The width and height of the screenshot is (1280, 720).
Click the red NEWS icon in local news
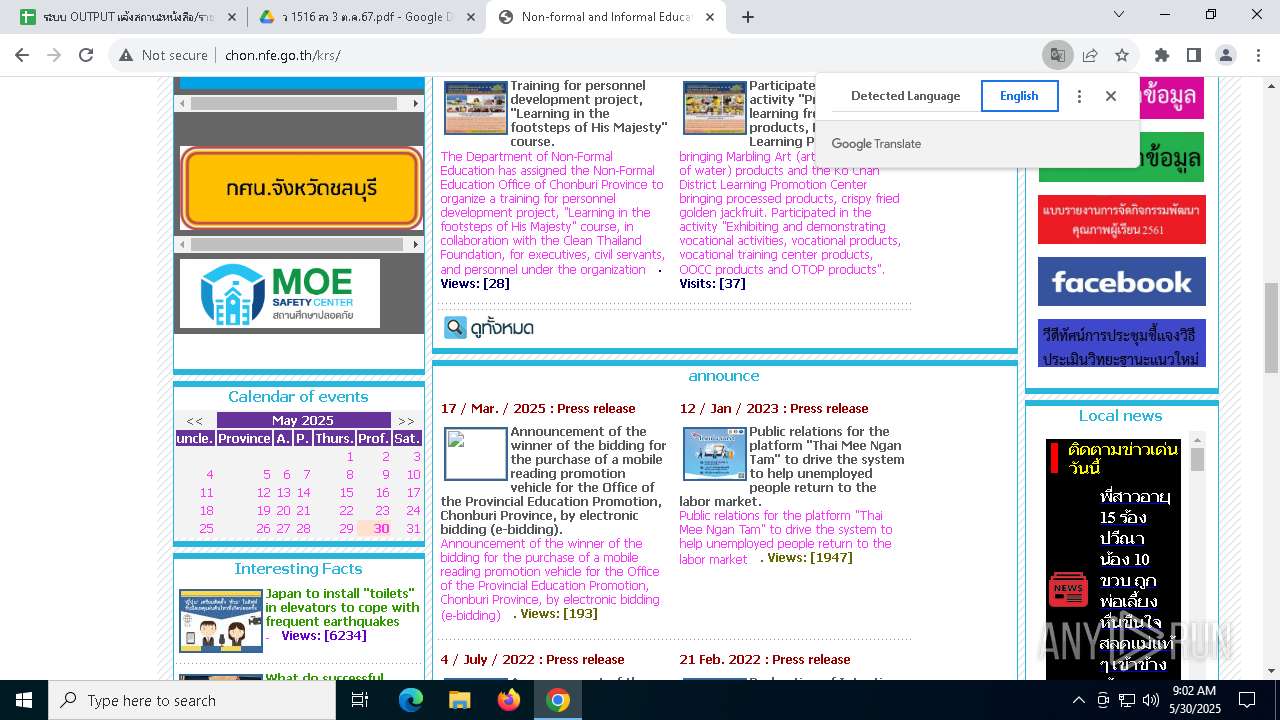coord(1068,589)
